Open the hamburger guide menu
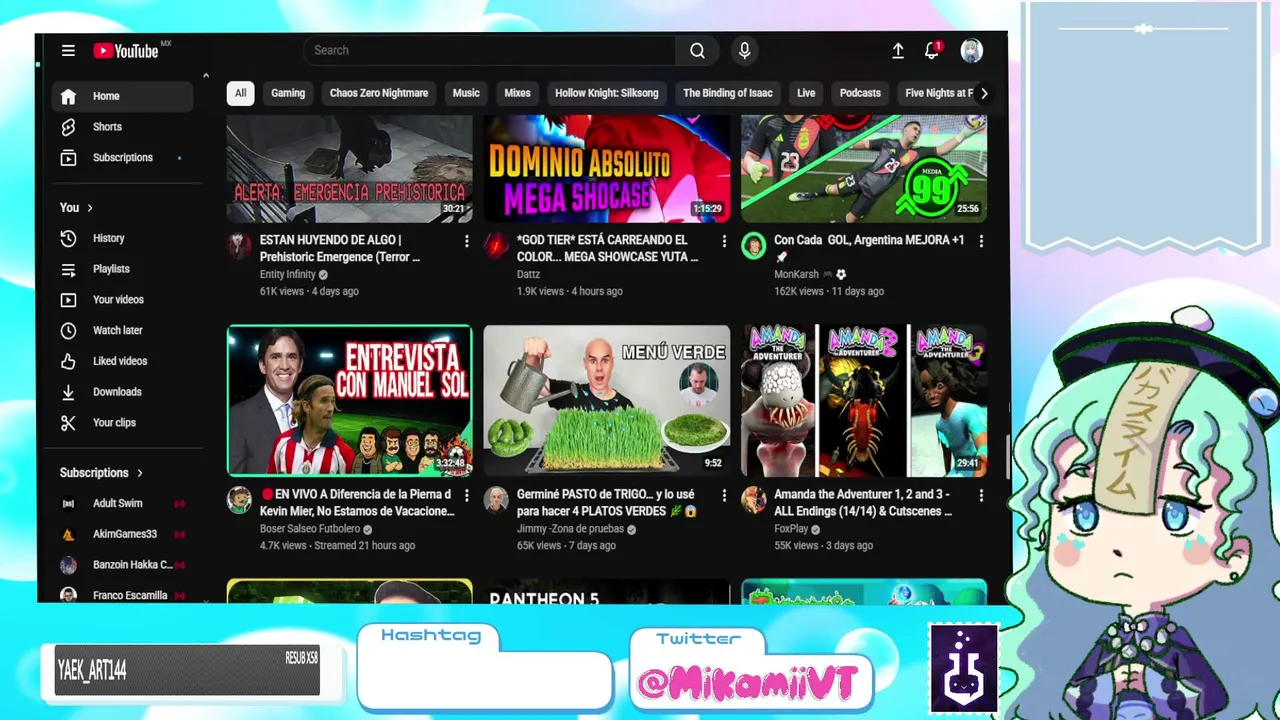The height and width of the screenshot is (720, 1280). pos(68,51)
